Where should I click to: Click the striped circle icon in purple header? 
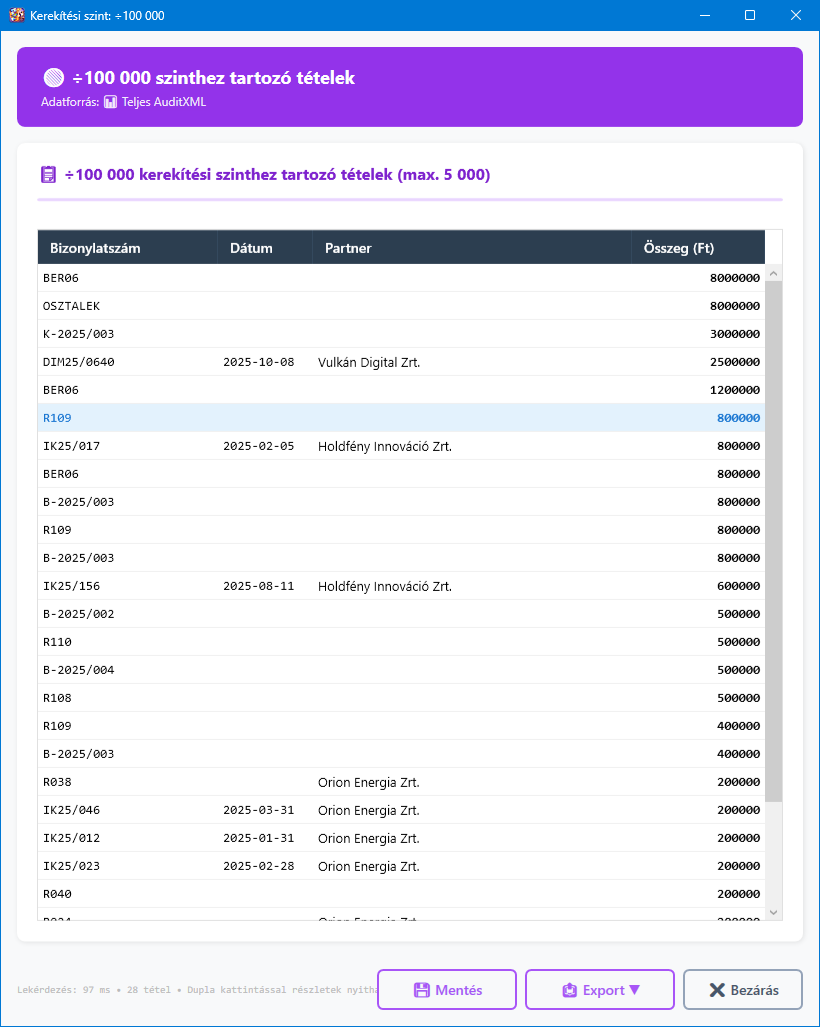[x=54, y=78]
